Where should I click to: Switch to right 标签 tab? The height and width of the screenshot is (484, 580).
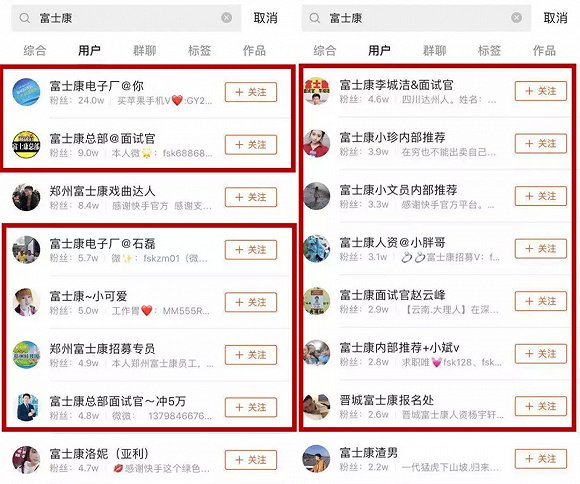[489, 50]
